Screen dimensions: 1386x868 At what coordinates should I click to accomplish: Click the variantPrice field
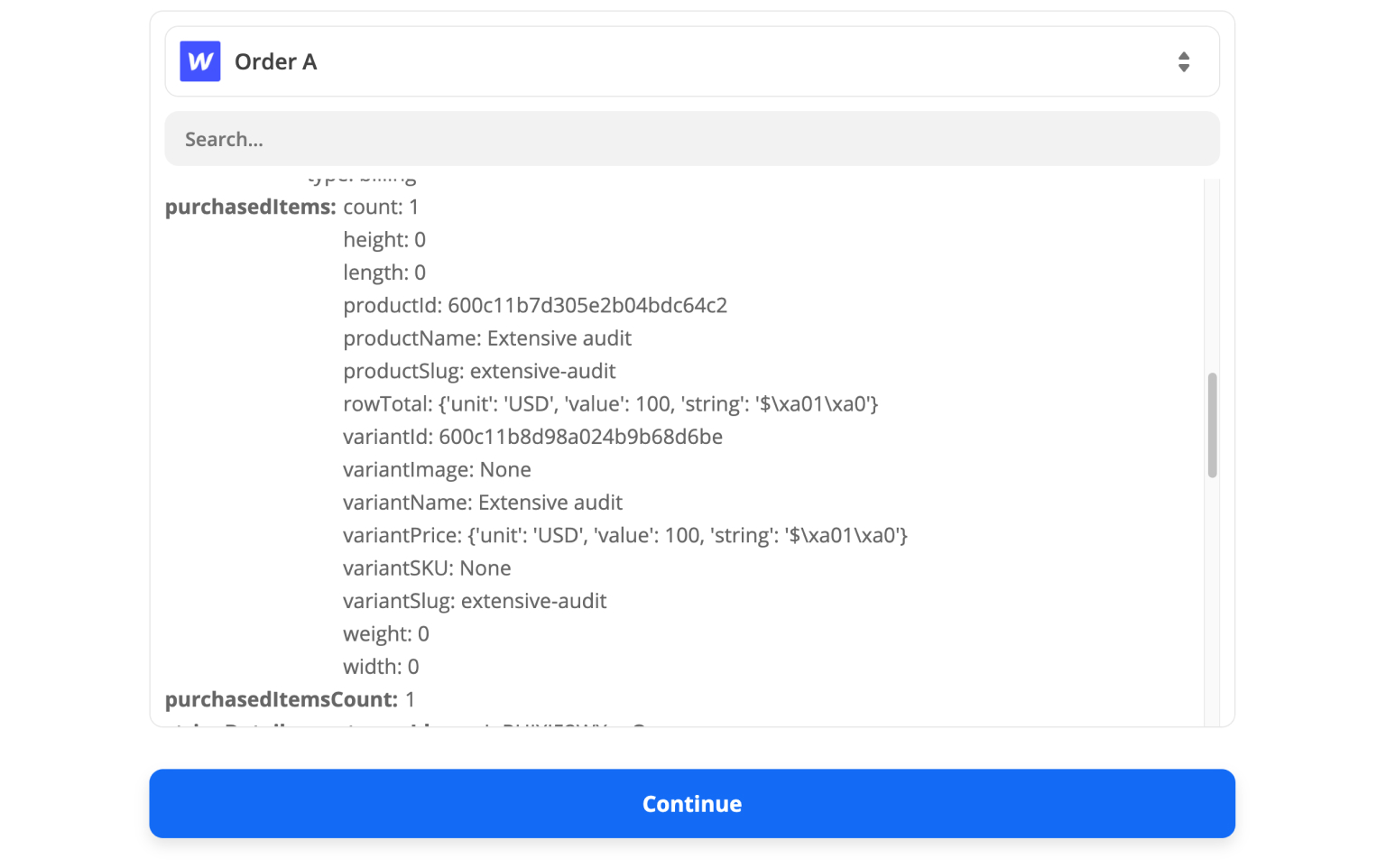[624, 534]
